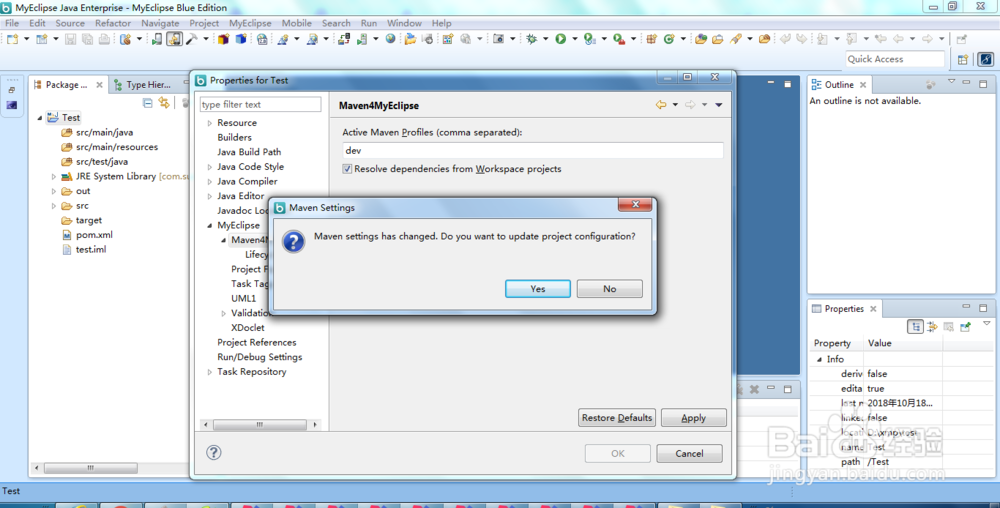
Task: Click the New wizard toolbar icon
Action: click(12, 39)
